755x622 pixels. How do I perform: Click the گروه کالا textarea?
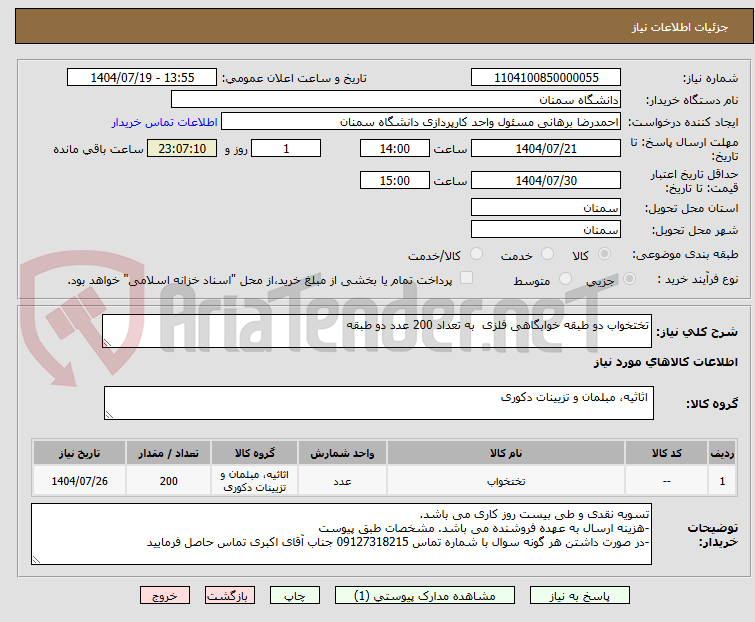(x=379, y=403)
